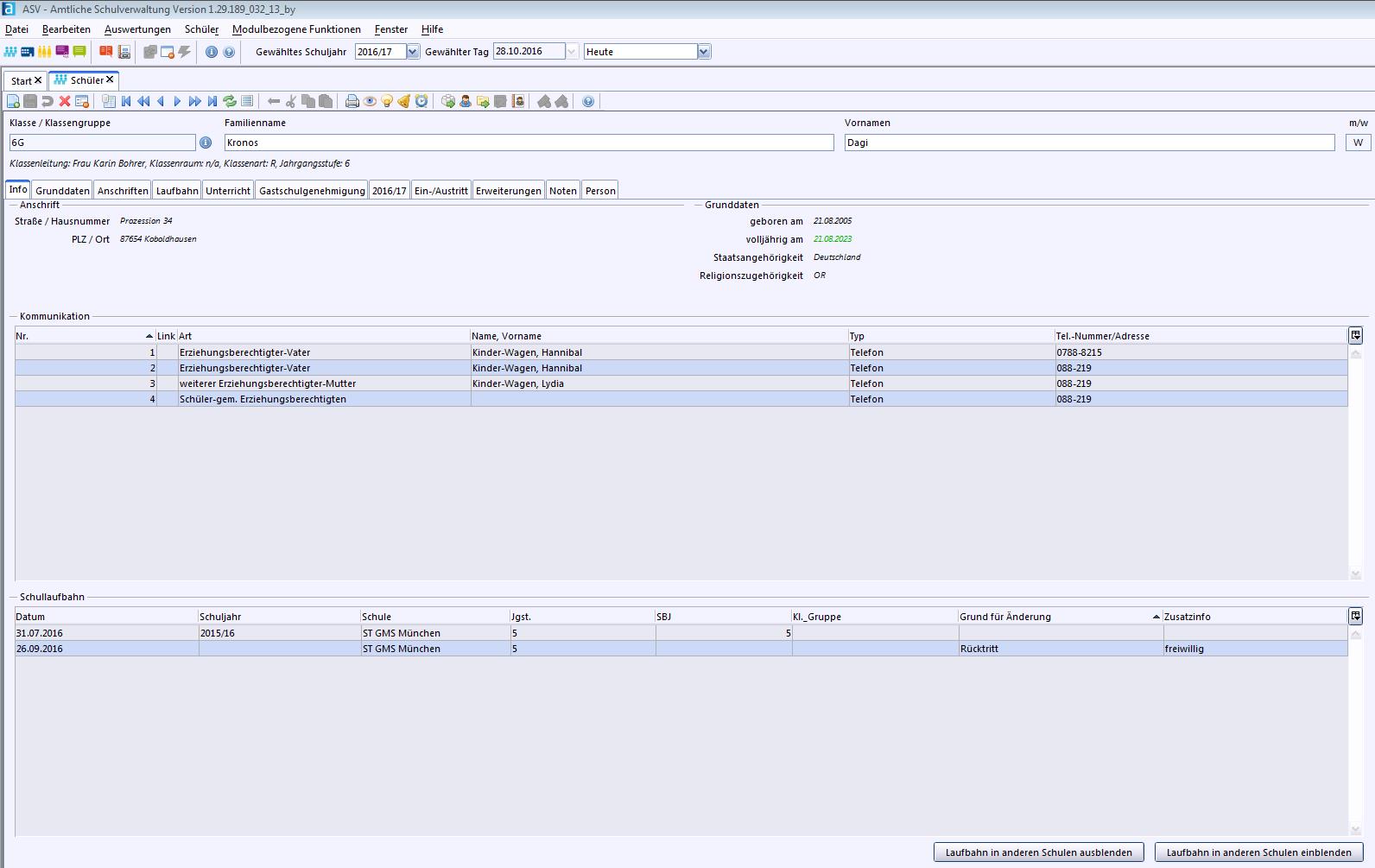
Task: Open the Gewähltes Schuljahr dropdown
Action: [x=413, y=52]
